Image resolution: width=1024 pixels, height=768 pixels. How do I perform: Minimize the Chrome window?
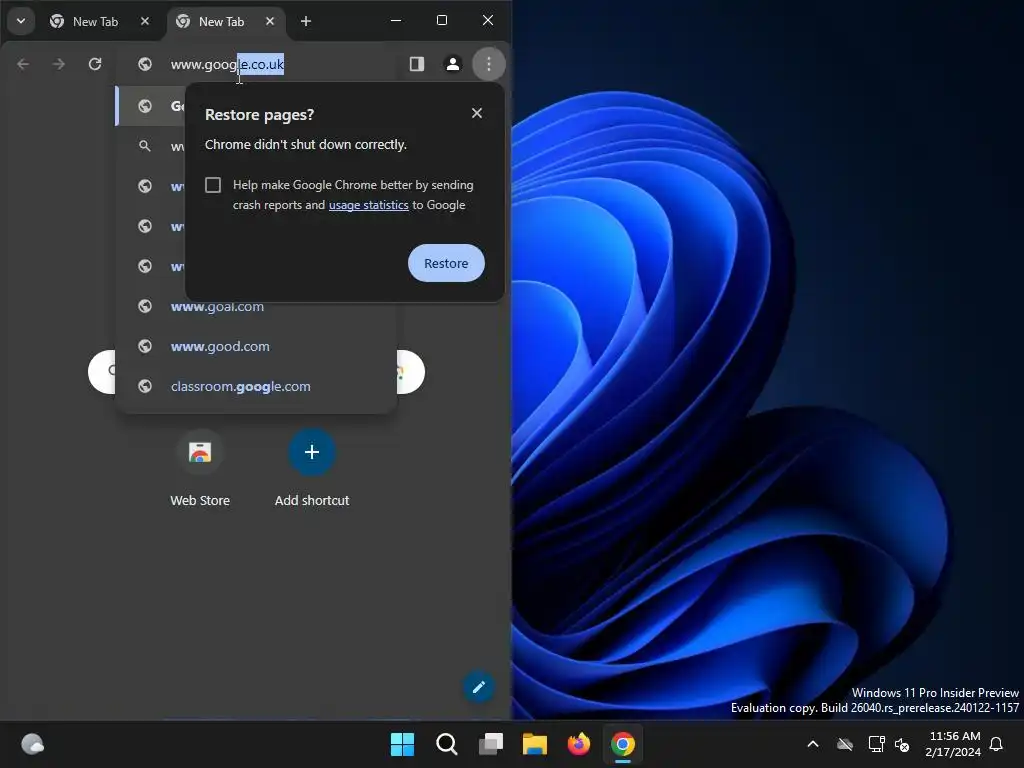click(396, 20)
